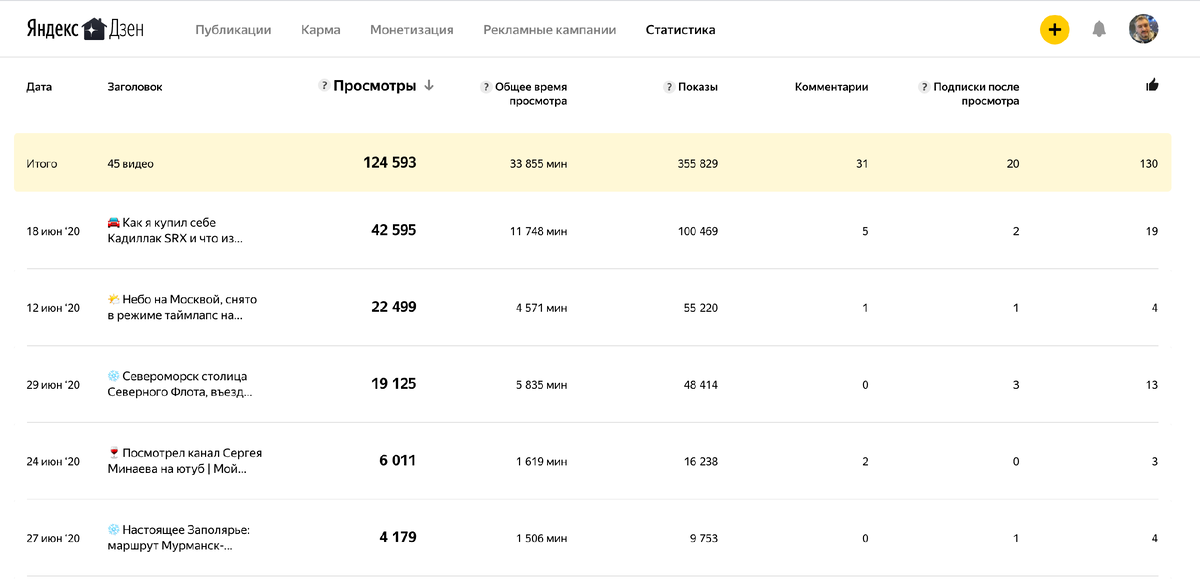Screen dimensions: 1200x582
Task: Open the Монетизация section
Action: pos(413,30)
